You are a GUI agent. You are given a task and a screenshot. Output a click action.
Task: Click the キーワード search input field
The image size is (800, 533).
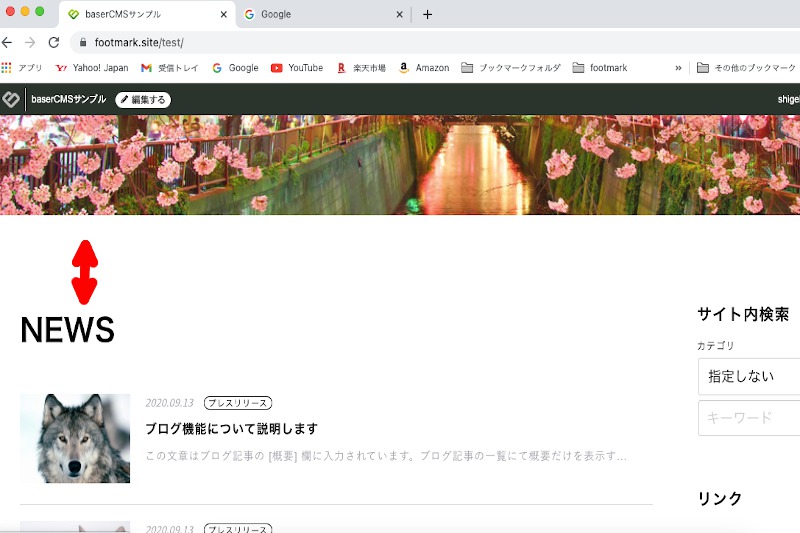pyautogui.click(x=750, y=418)
